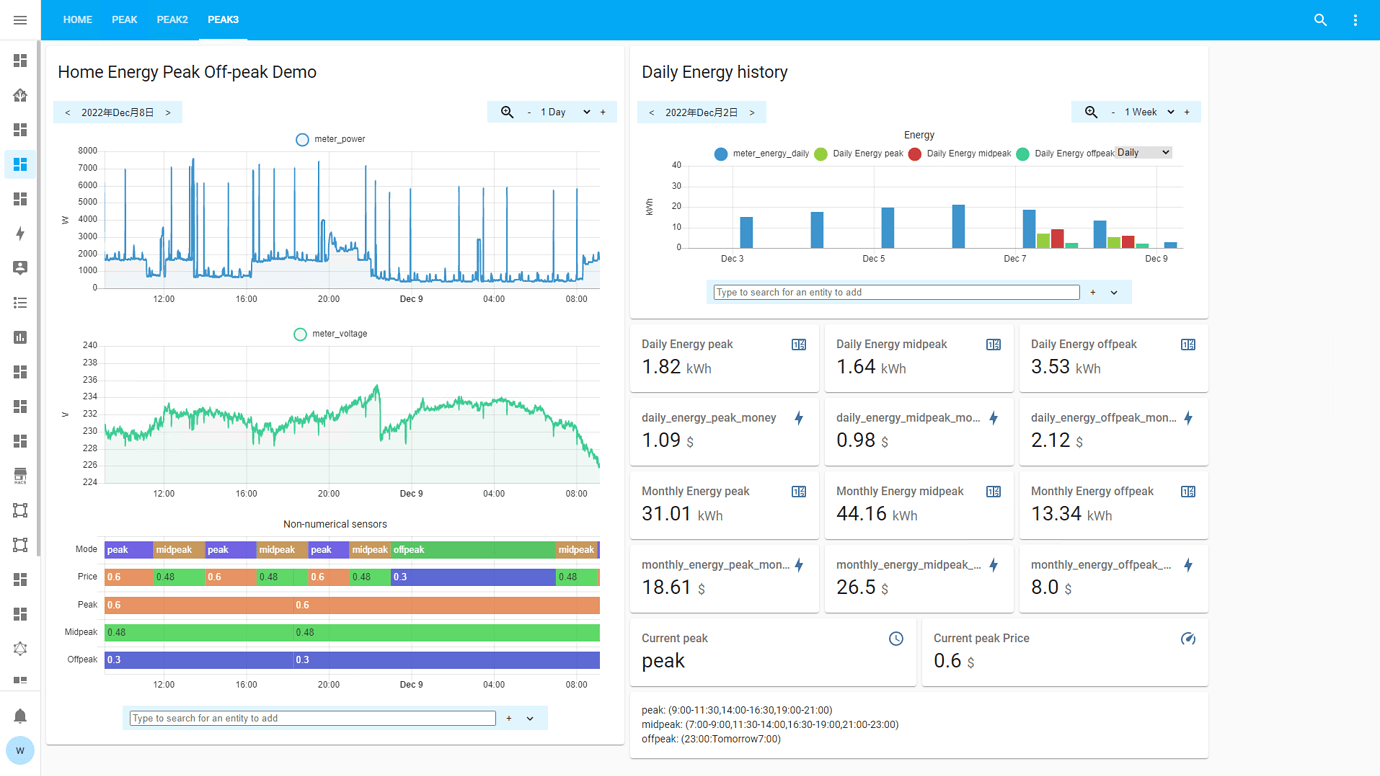Click the clock icon on Current peak card
This screenshot has width=1380, height=776.
coord(896,638)
